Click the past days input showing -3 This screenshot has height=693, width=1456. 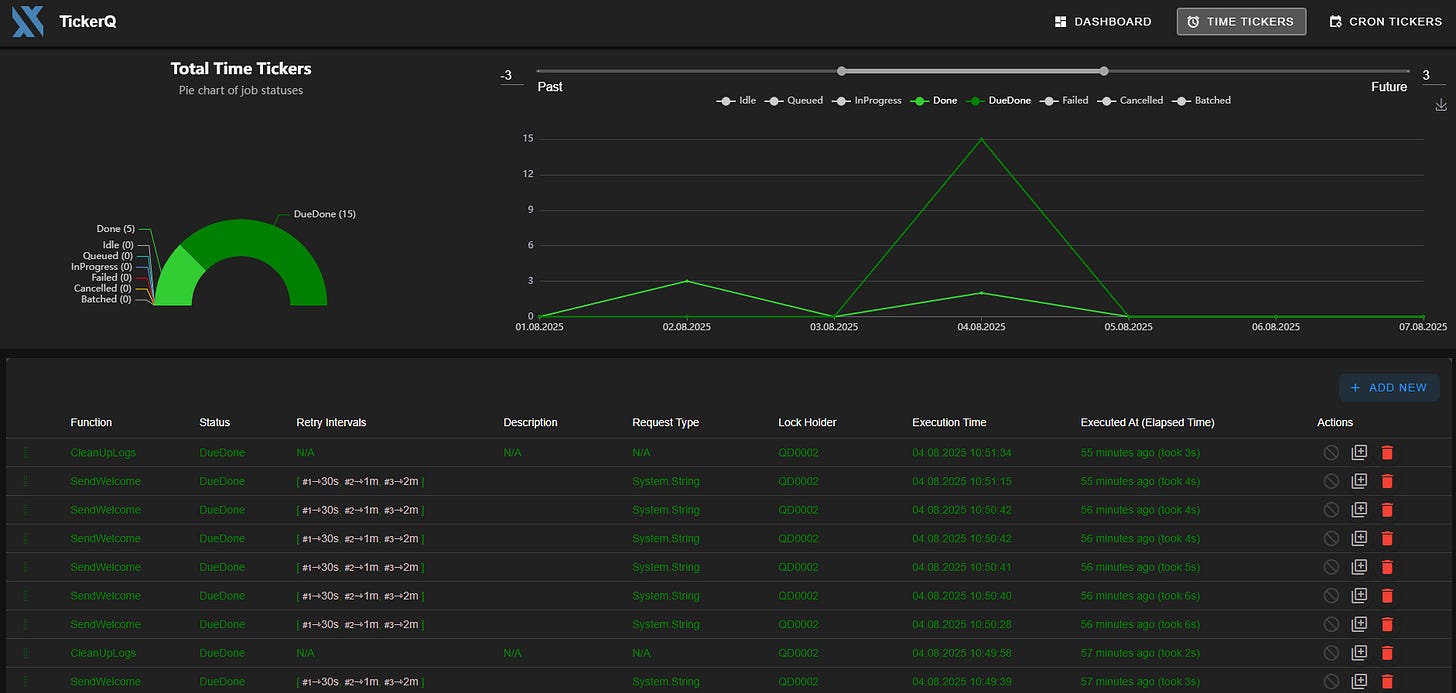(x=511, y=76)
